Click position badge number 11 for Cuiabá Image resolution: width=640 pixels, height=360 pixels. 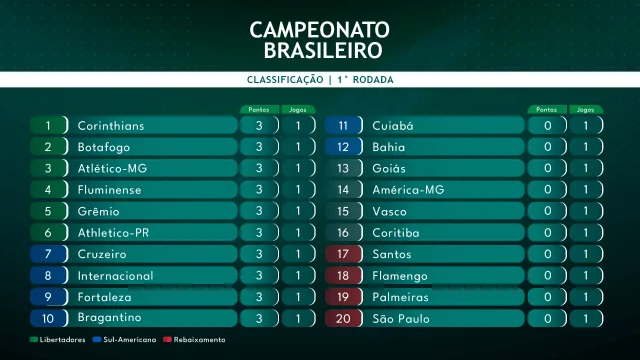(343, 125)
